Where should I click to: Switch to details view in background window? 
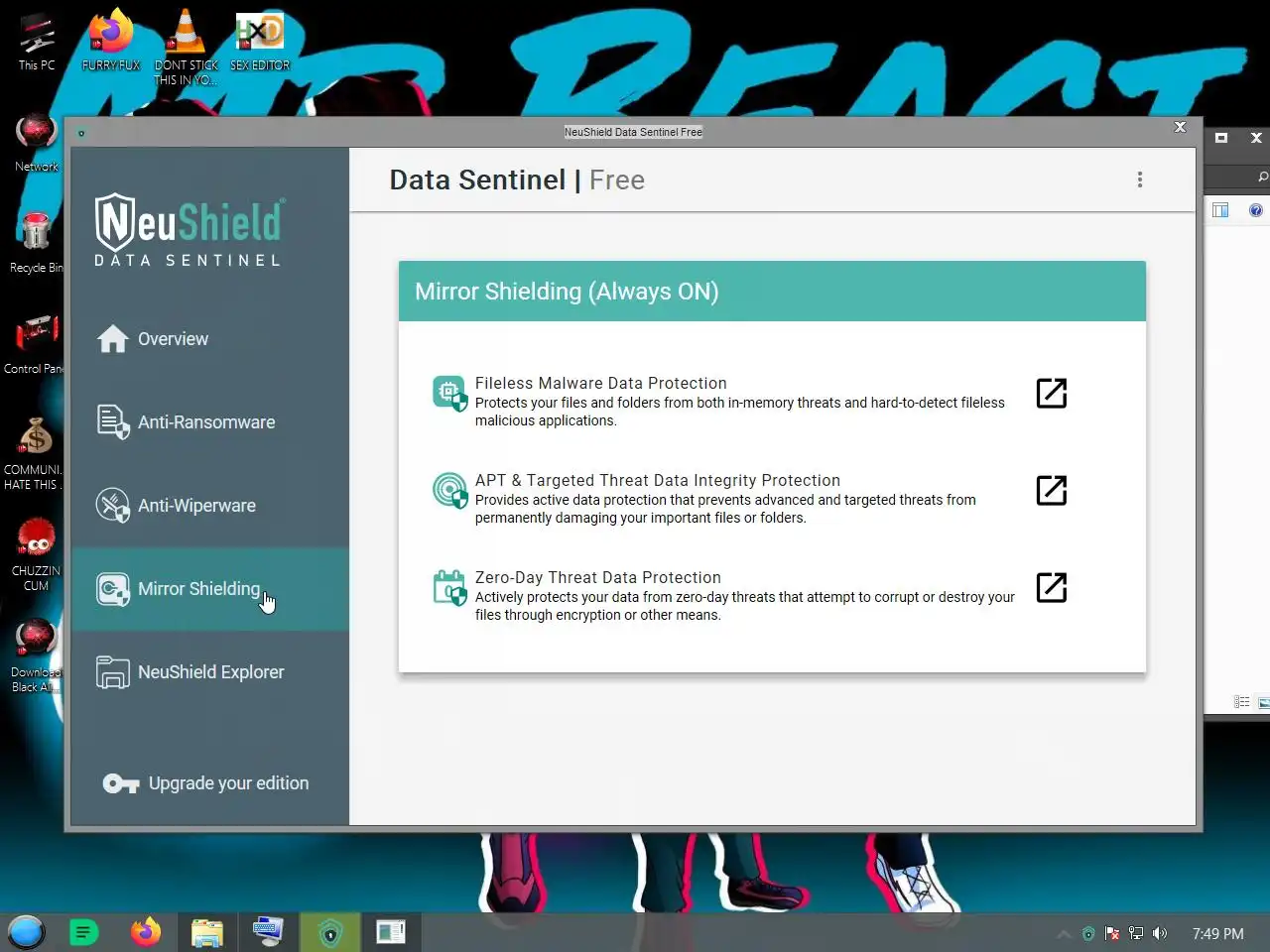coord(1241,702)
